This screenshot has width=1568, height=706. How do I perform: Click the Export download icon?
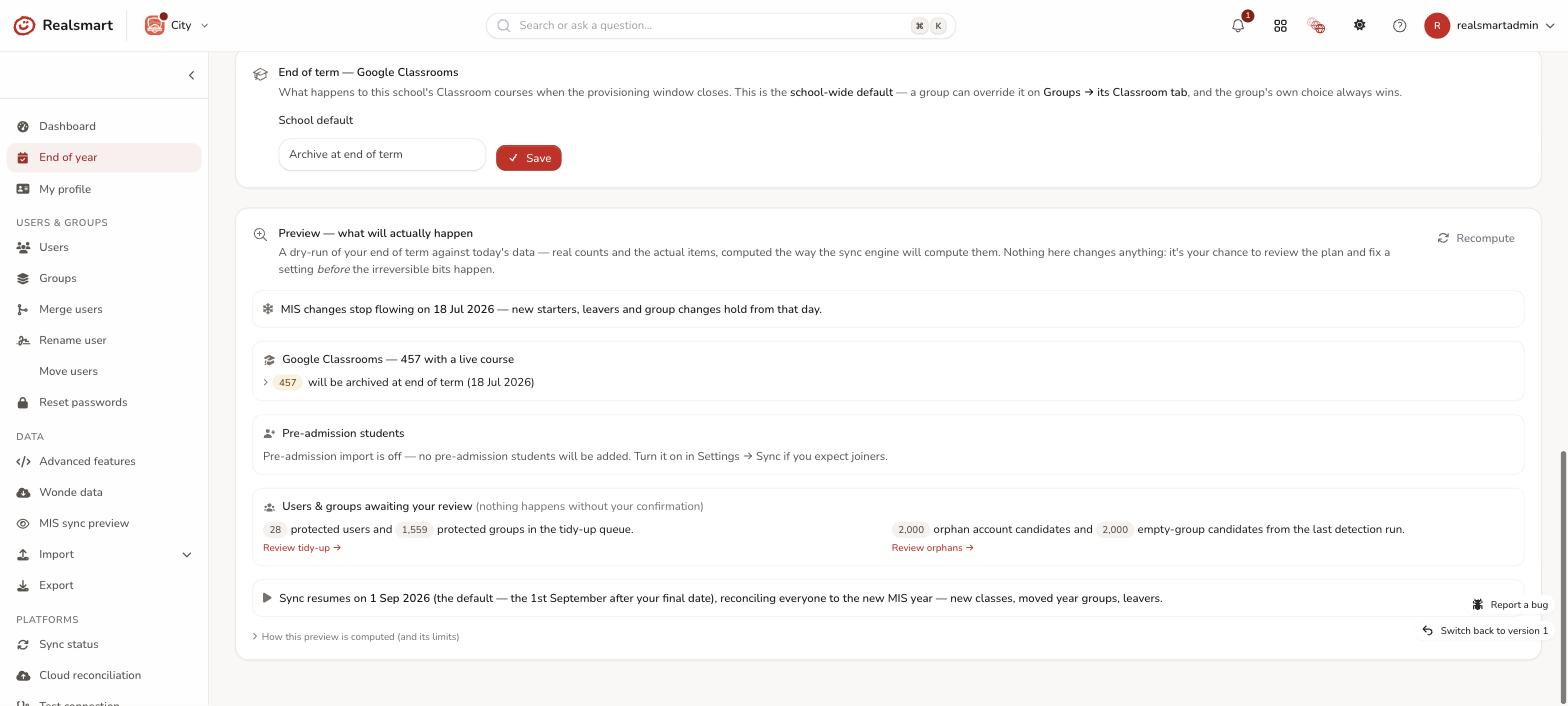[x=23, y=585]
